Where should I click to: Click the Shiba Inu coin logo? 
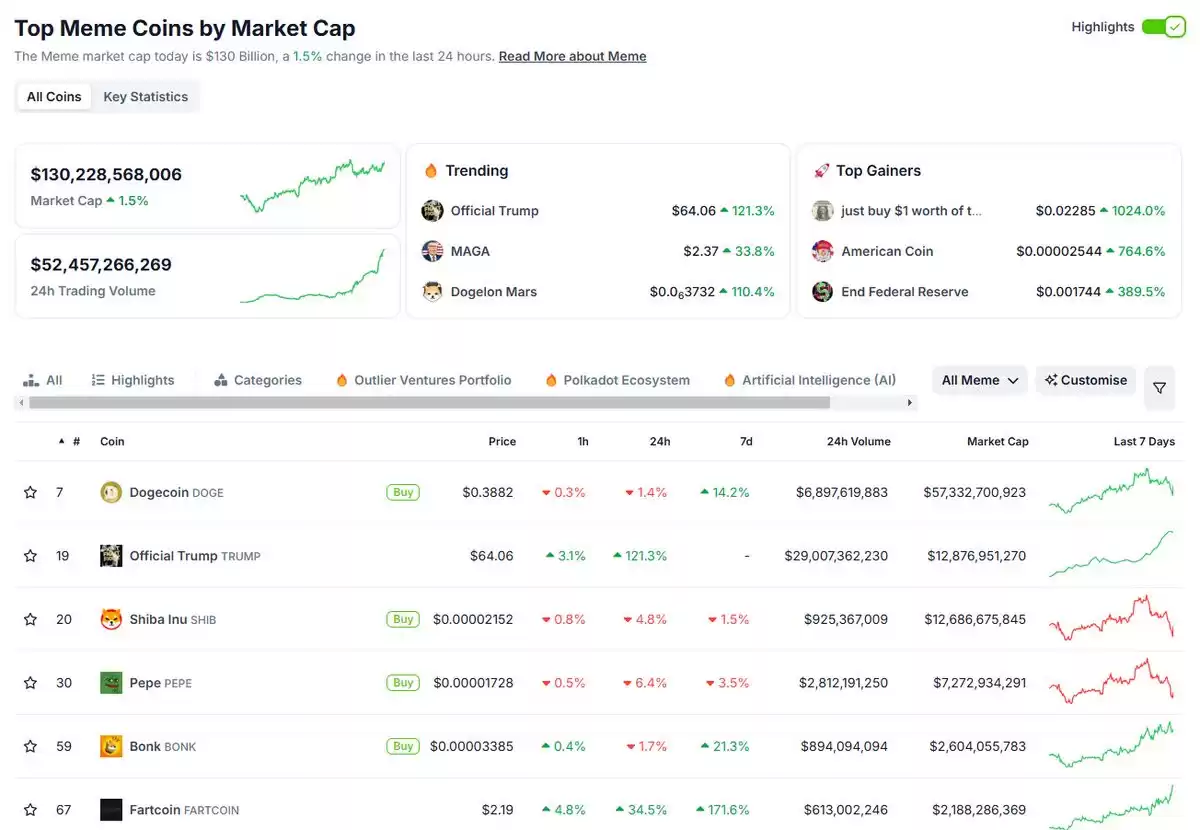(x=111, y=619)
